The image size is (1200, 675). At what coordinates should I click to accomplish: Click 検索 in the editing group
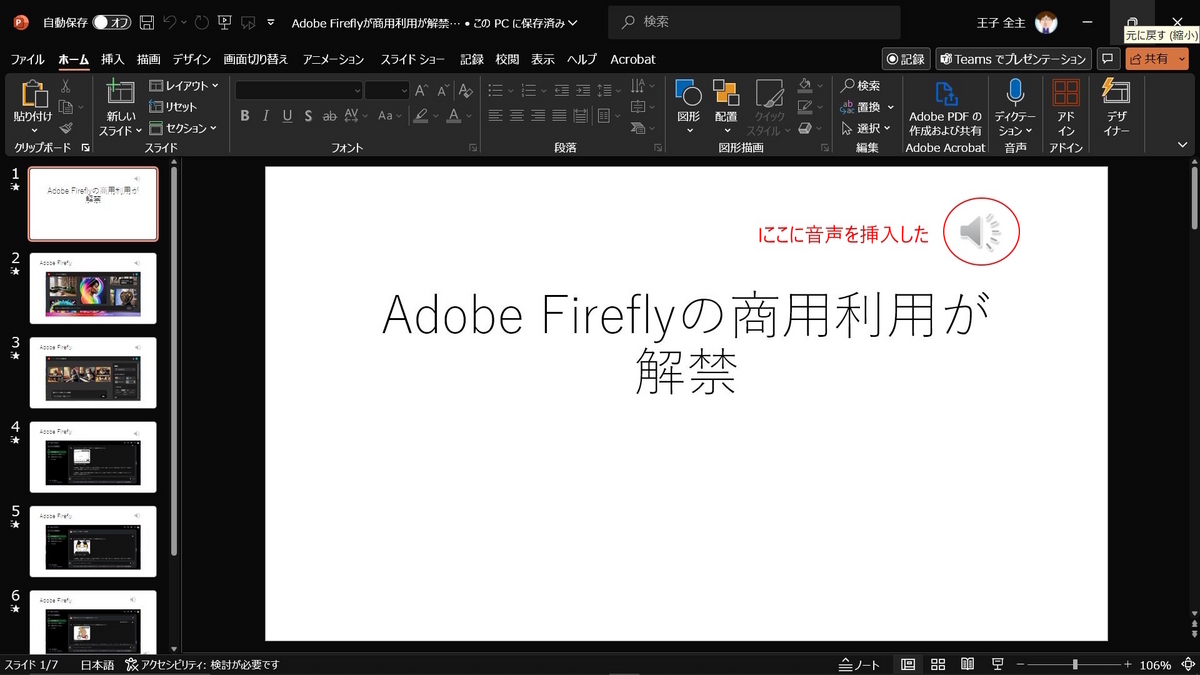point(861,86)
